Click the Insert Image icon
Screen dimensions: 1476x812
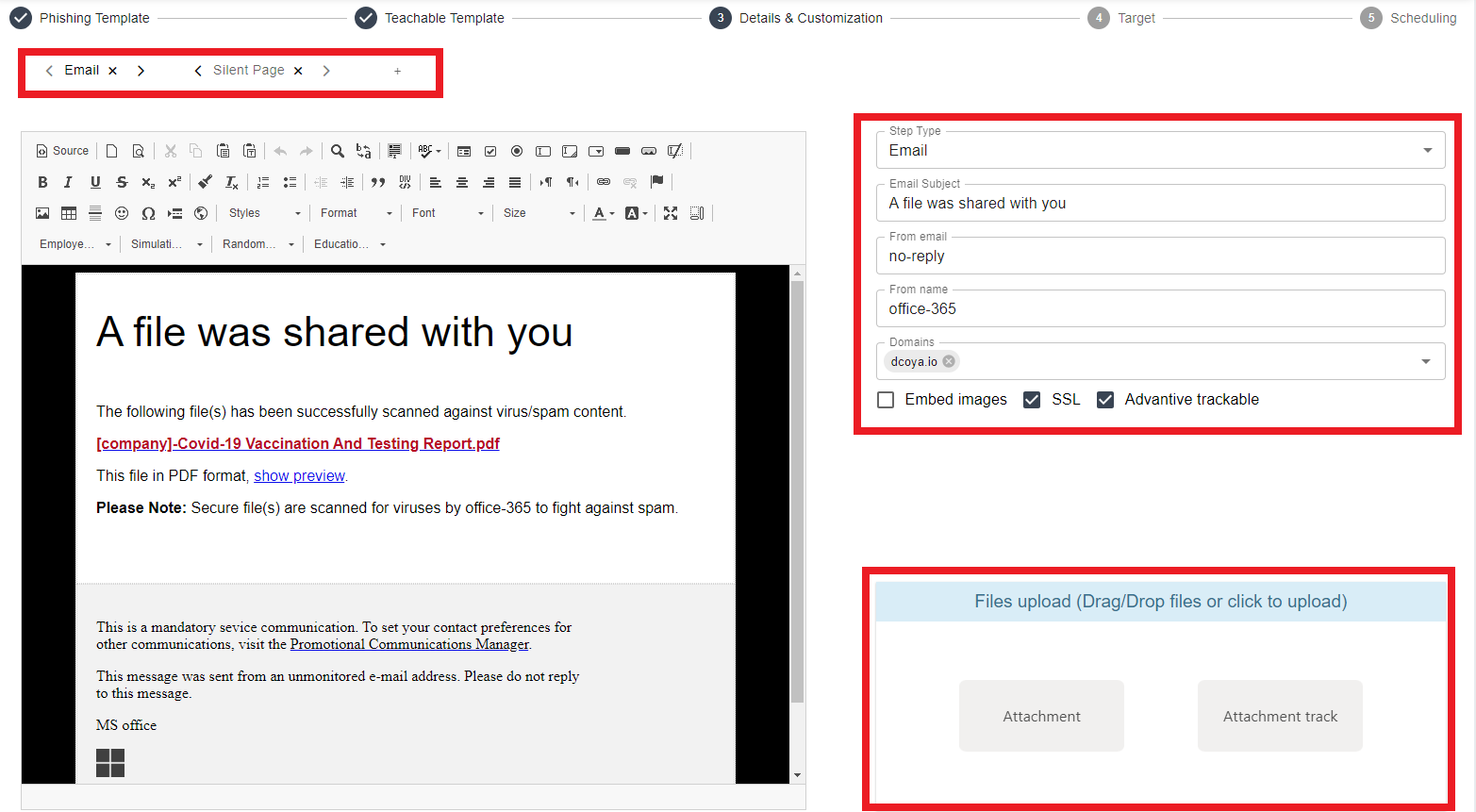click(x=42, y=213)
